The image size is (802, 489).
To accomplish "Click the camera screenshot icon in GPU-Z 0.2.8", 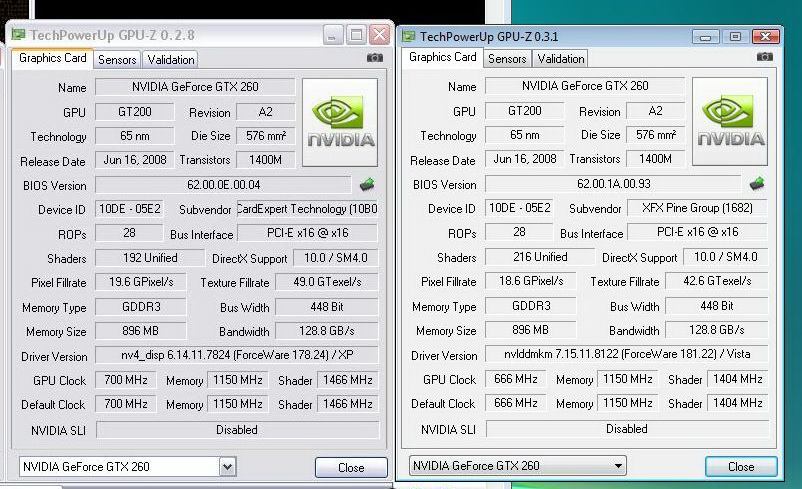I will [375, 58].
